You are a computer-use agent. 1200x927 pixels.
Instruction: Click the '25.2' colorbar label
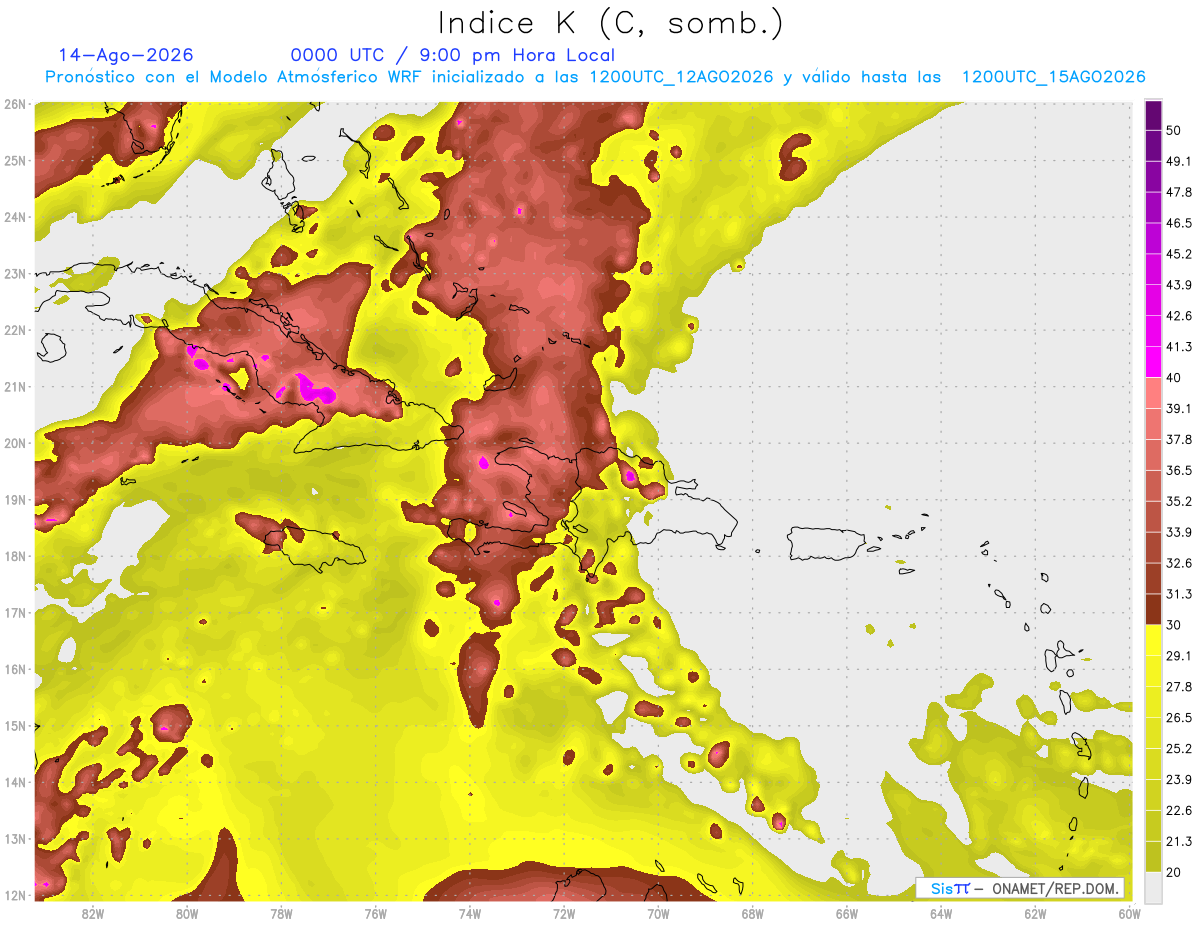point(1179,749)
